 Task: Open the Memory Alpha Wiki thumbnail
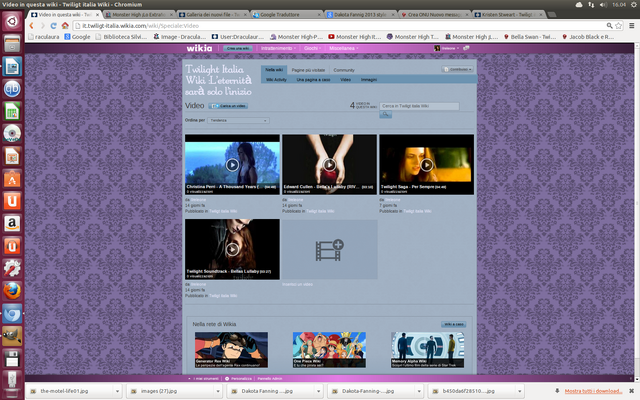(x=427, y=350)
